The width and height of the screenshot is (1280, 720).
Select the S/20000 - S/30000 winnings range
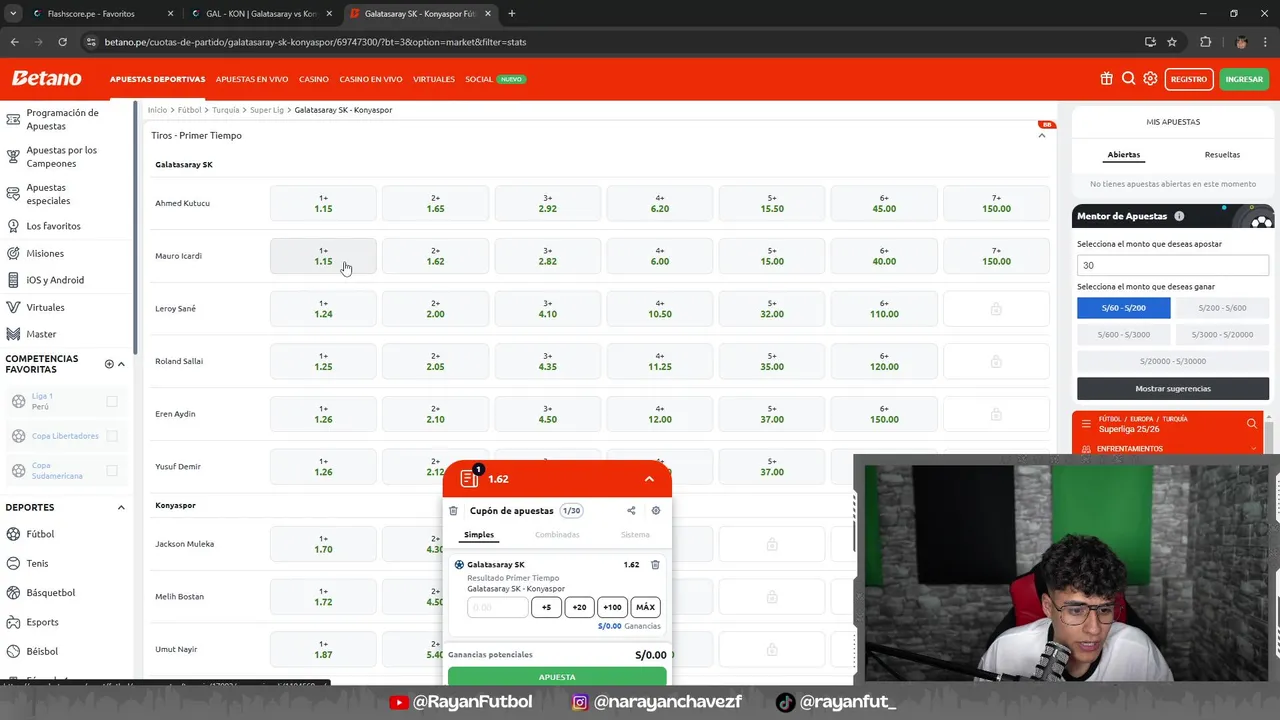tap(1173, 361)
